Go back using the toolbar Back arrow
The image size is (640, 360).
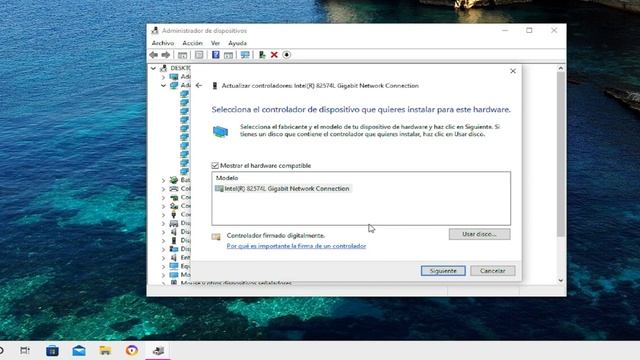pos(153,55)
